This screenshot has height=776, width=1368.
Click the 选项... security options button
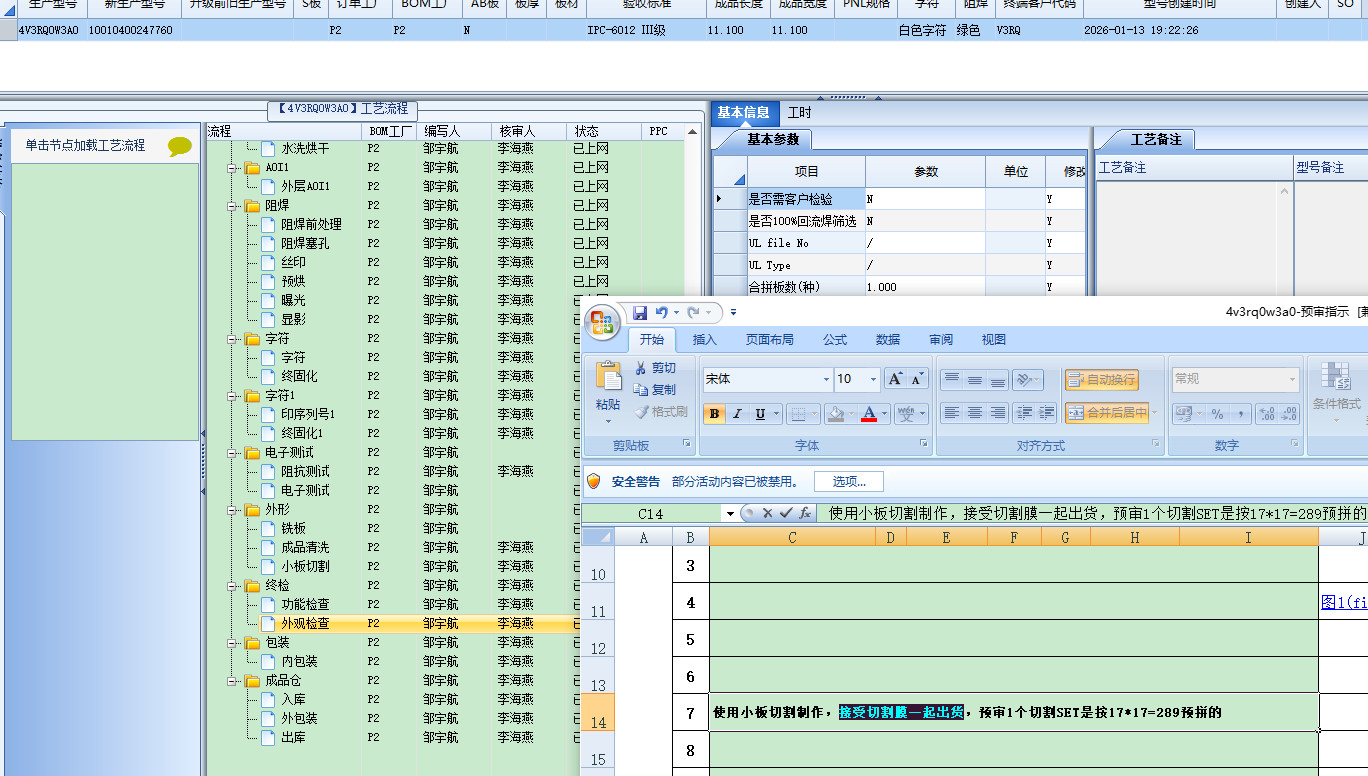click(849, 482)
